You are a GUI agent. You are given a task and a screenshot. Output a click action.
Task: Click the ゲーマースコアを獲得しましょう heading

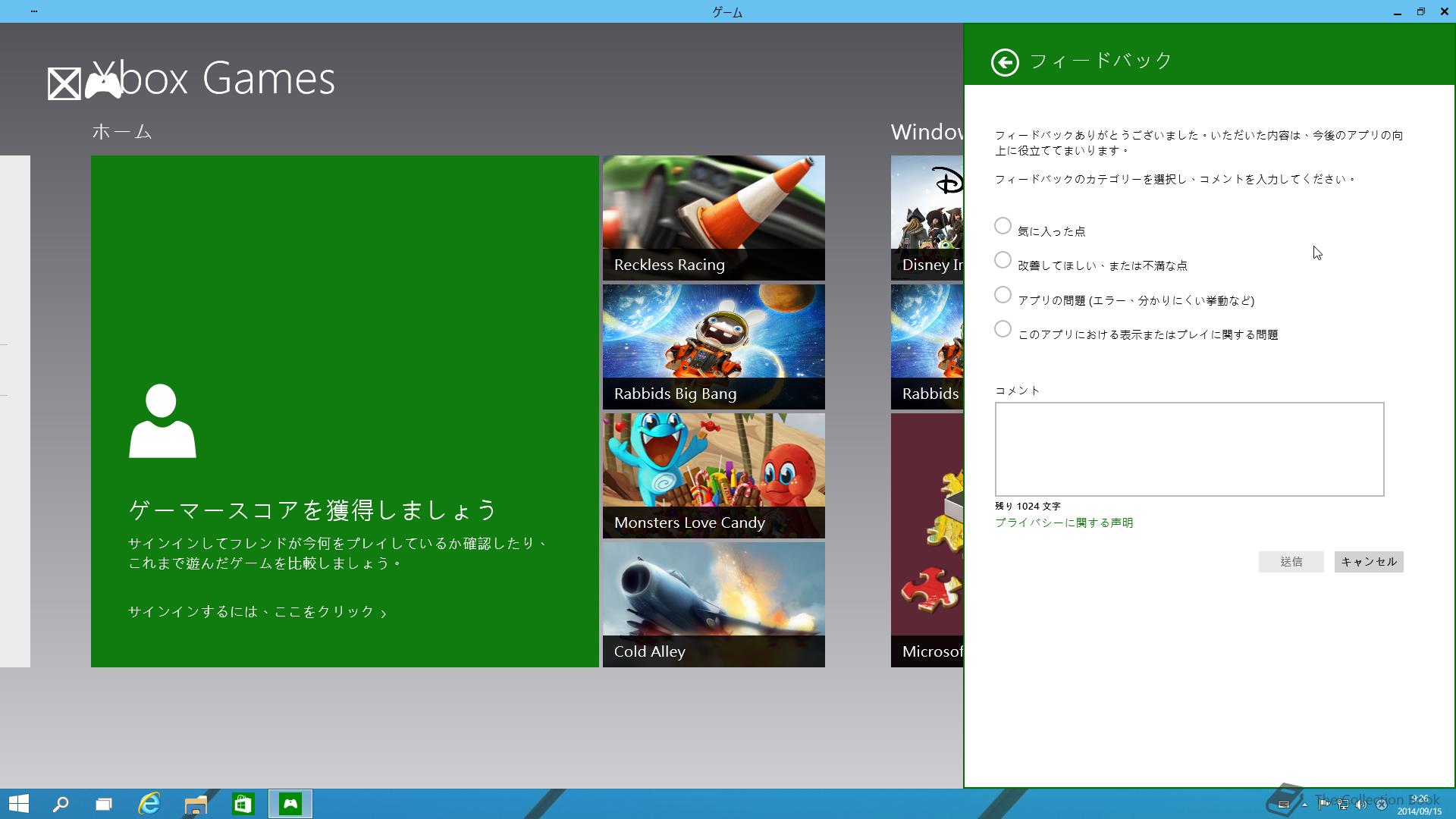point(312,510)
